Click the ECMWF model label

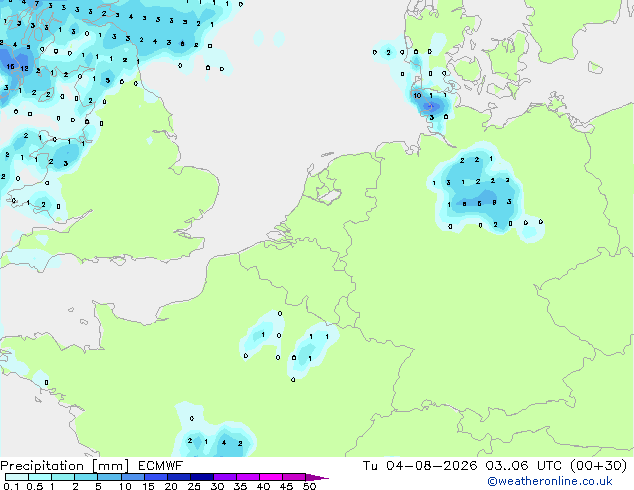[161, 466]
